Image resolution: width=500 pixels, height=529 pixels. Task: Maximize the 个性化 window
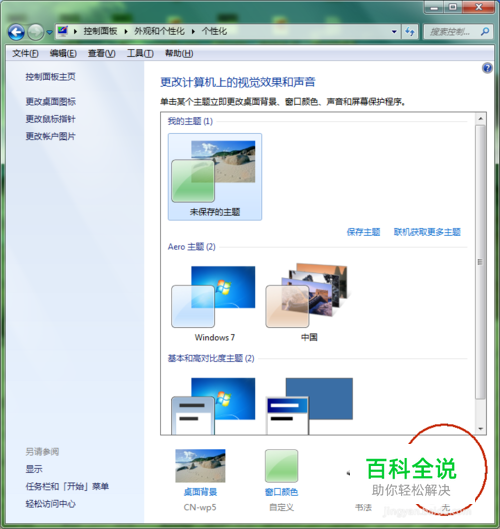pyautogui.click(x=453, y=7)
